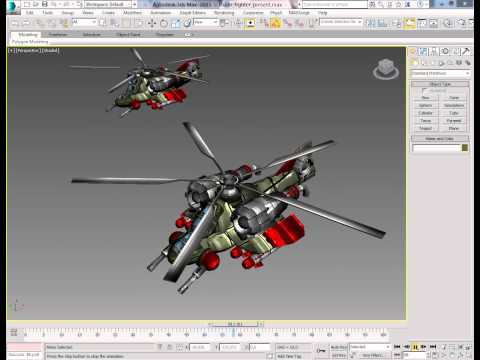Switch to the Motion command panel tab
480x360 pixels.
tap(445, 51)
